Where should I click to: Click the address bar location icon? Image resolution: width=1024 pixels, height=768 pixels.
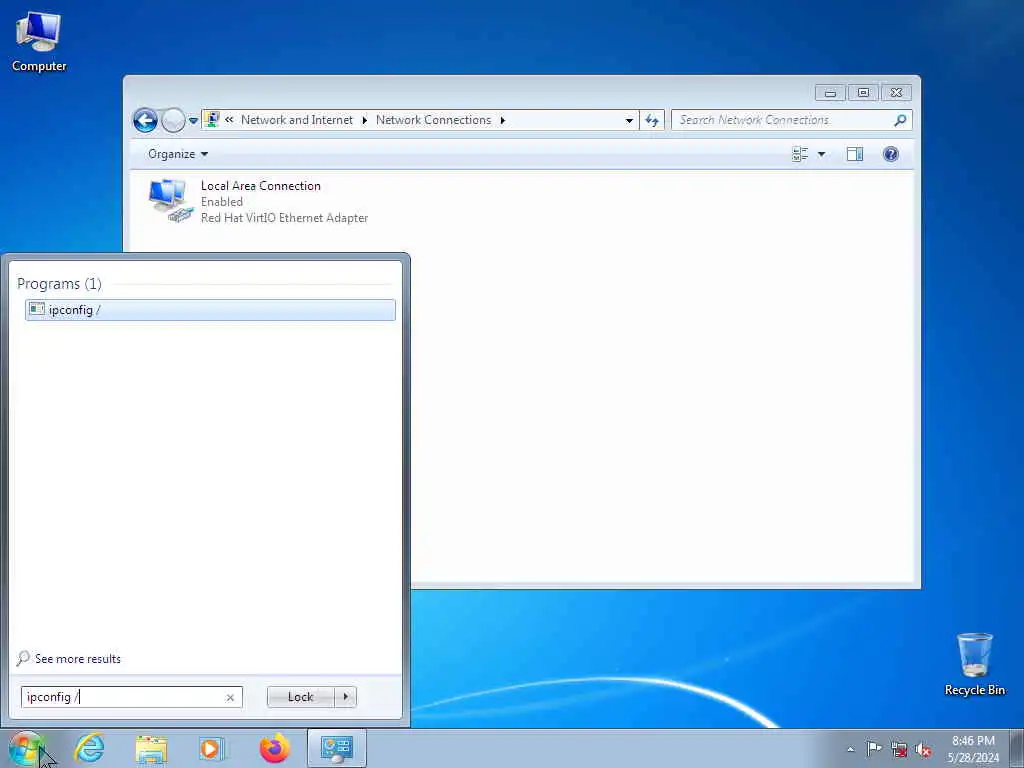click(x=212, y=120)
